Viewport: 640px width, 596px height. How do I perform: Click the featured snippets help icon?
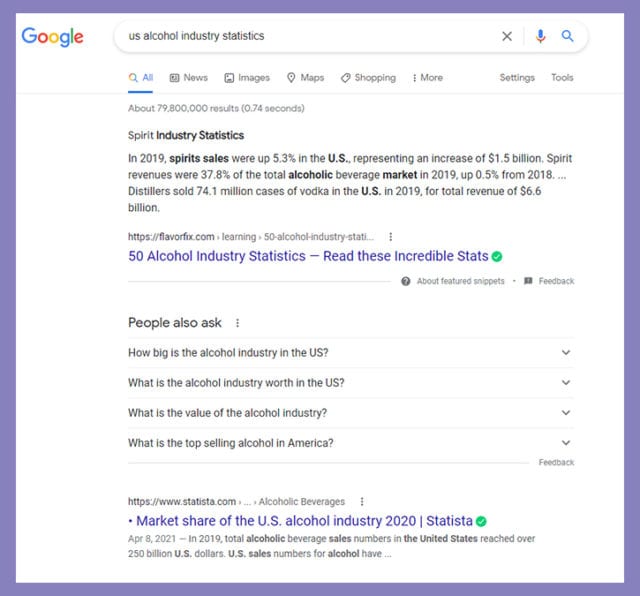click(x=405, y=281)
